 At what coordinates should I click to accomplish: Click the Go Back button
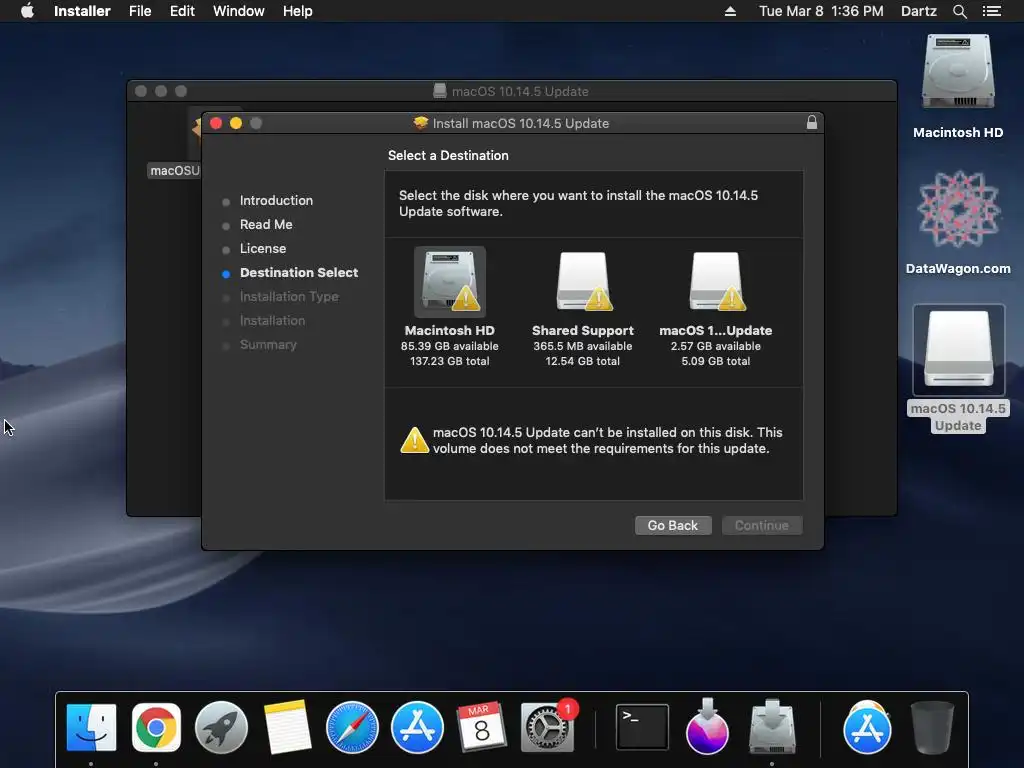tap(673, 525)
